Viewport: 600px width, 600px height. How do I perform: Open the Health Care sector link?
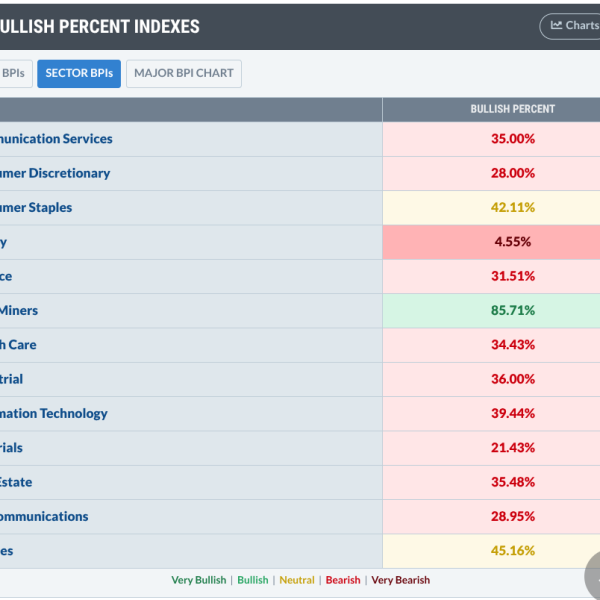[x=18, y=345]
